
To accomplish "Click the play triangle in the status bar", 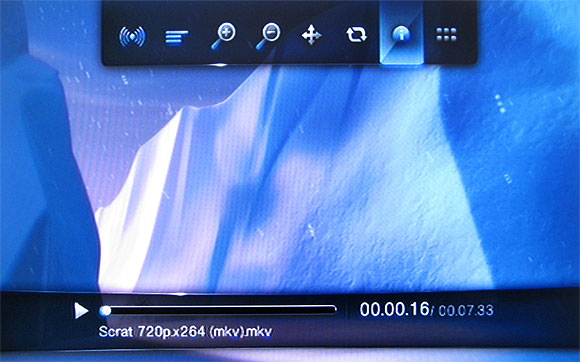I will click(81, 311).
